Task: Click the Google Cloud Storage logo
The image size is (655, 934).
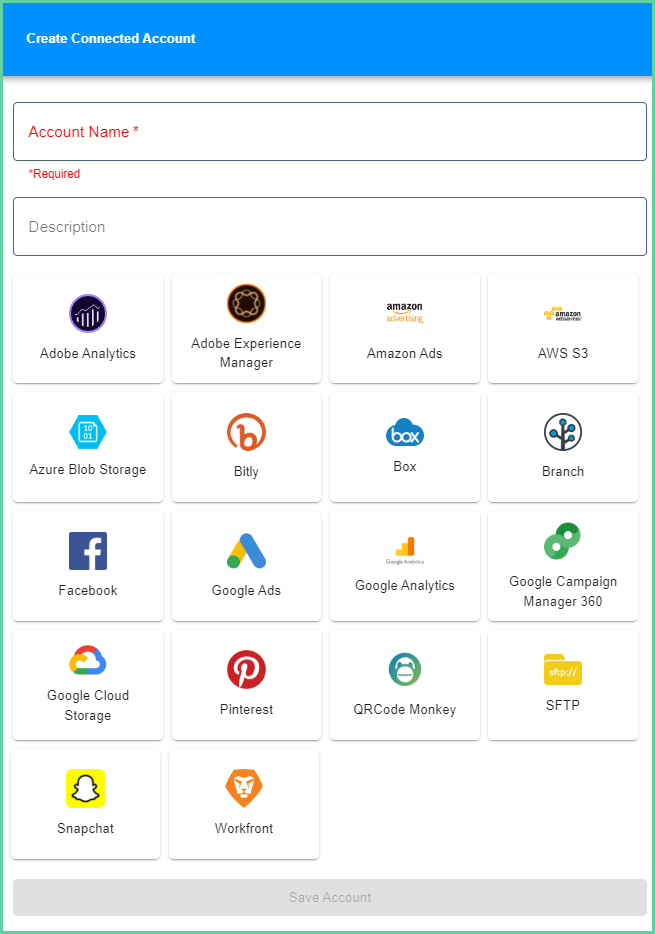Action: point(88,660)
